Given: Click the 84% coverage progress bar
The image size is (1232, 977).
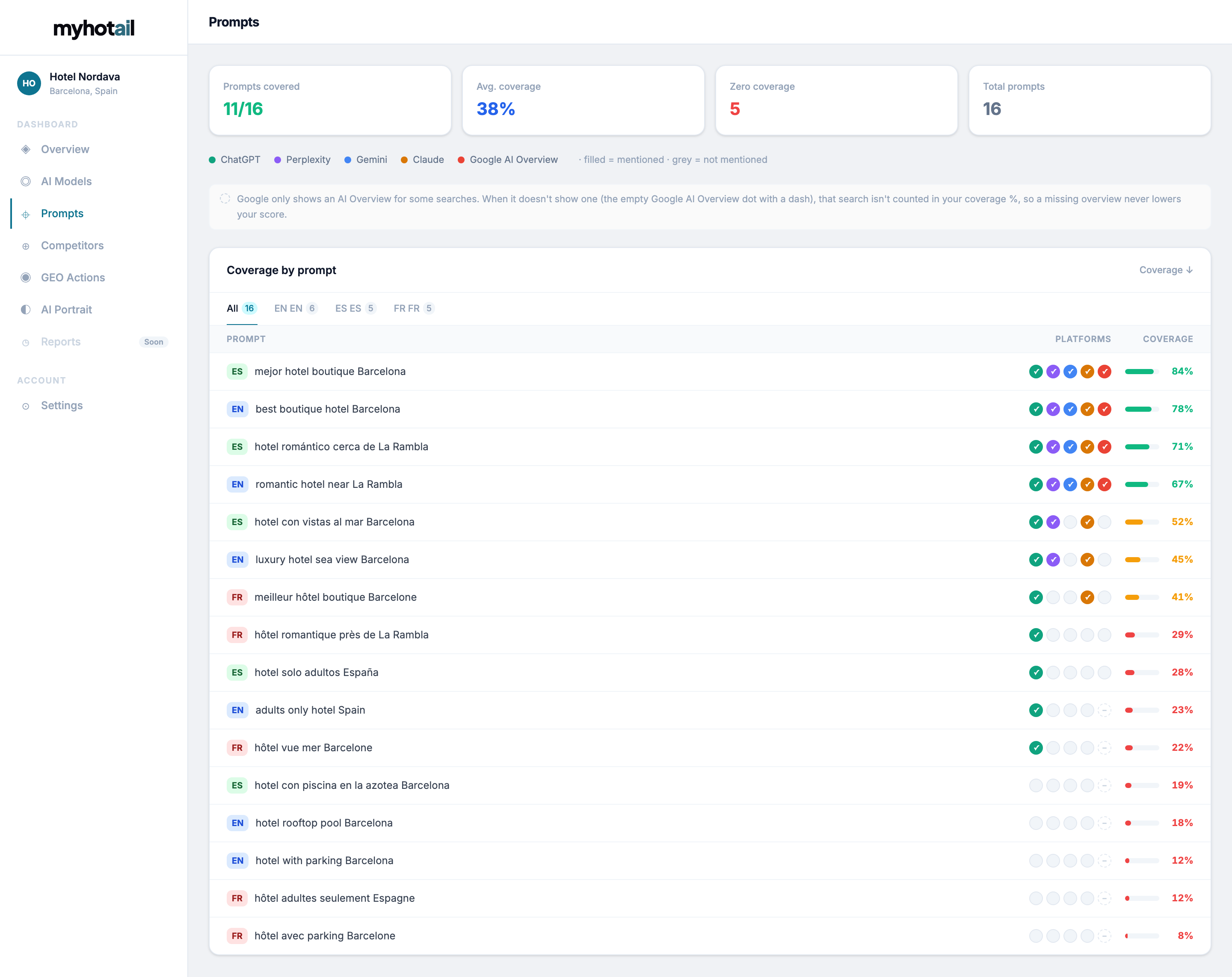Looking at the screenshot, I should point(1142,372).
